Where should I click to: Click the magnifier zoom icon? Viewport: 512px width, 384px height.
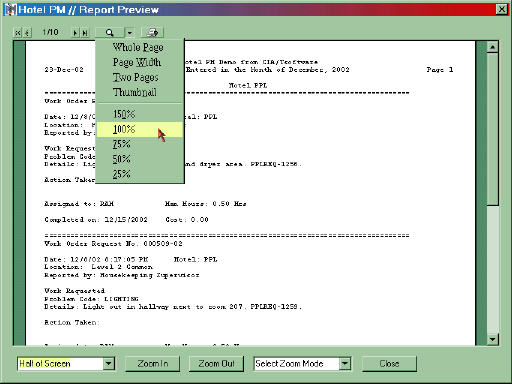[110, 33]
